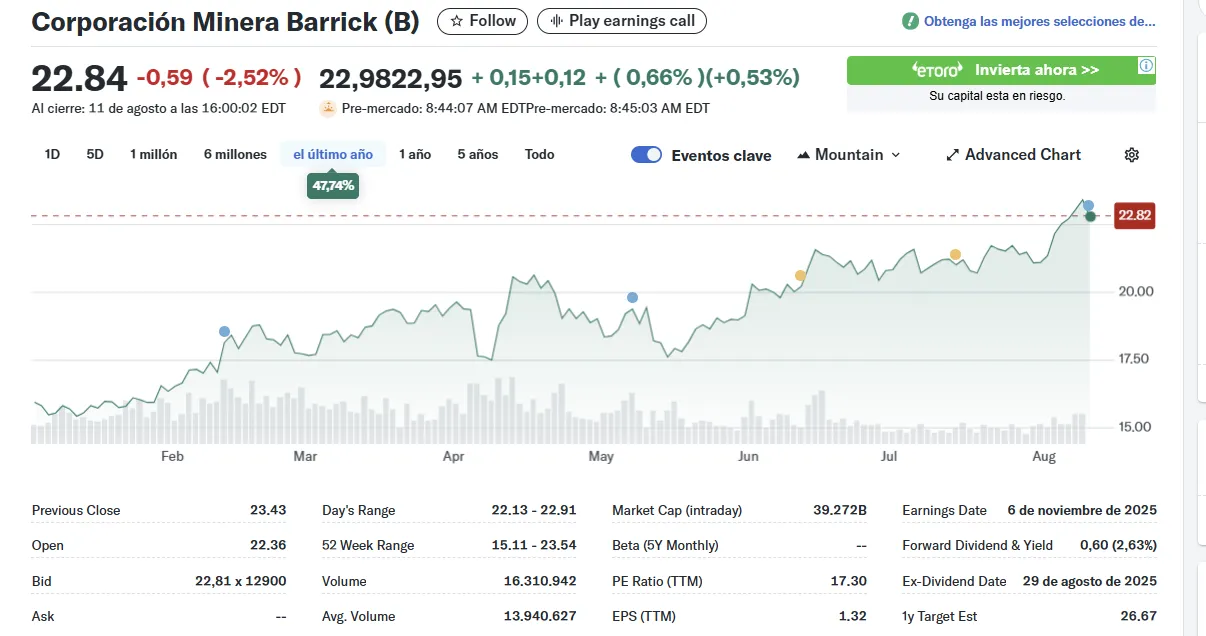Screen dimensions: 1206x636
Task: Click the sunrise pre-market icon near the quote
Action: [x=327, y=107]
